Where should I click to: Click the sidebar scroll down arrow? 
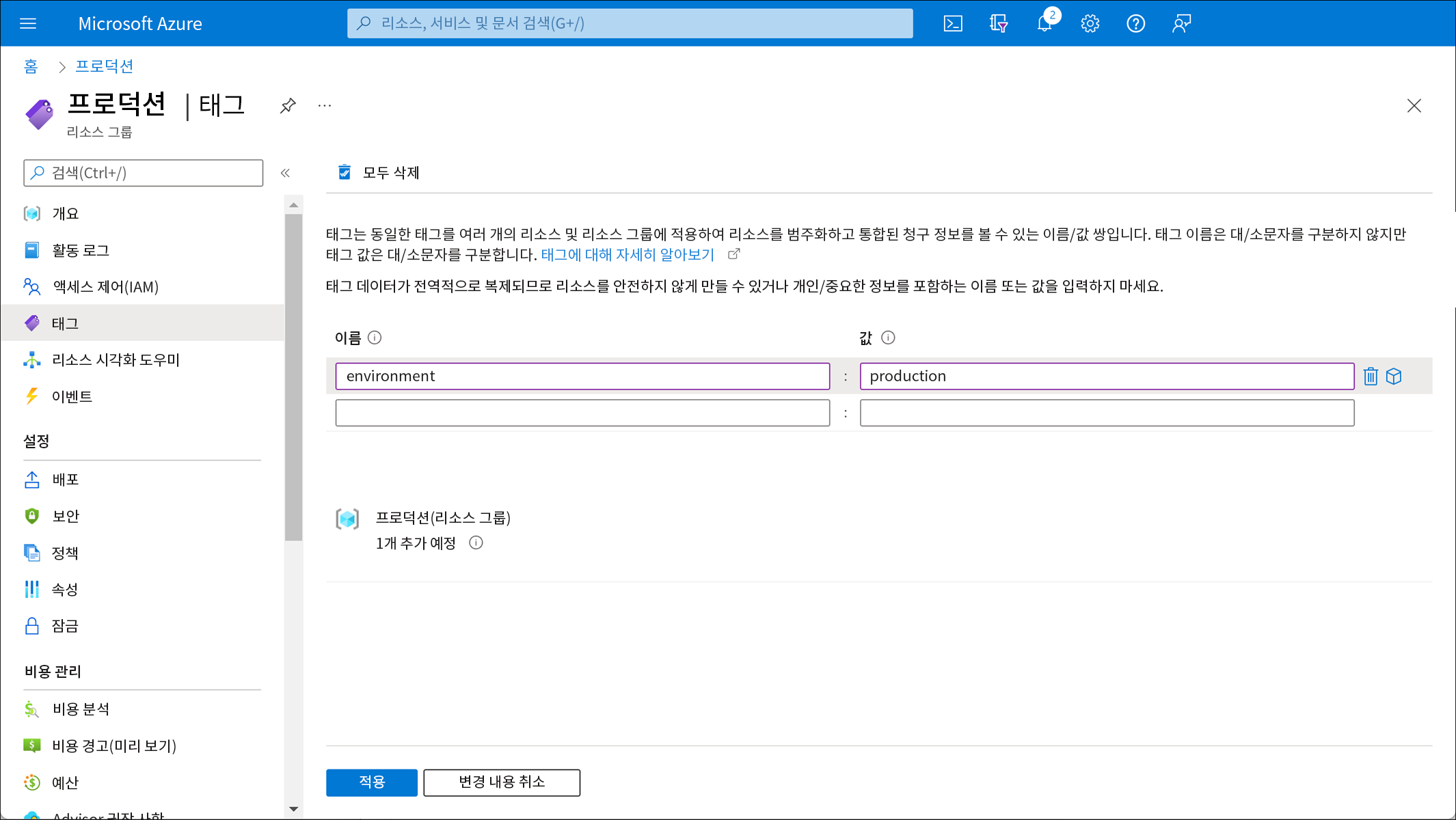294,809
